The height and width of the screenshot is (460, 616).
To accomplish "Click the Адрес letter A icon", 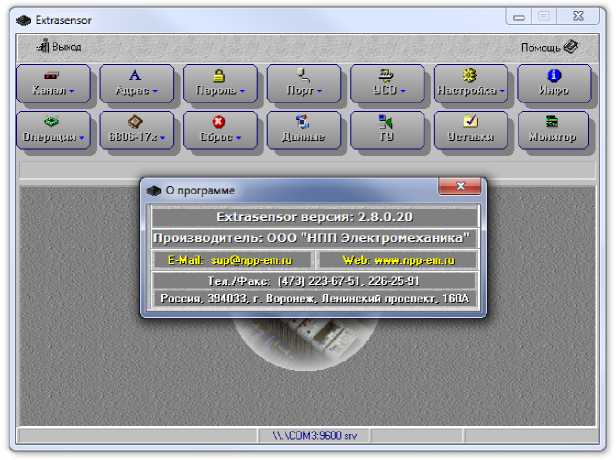I will click(135, 75).
